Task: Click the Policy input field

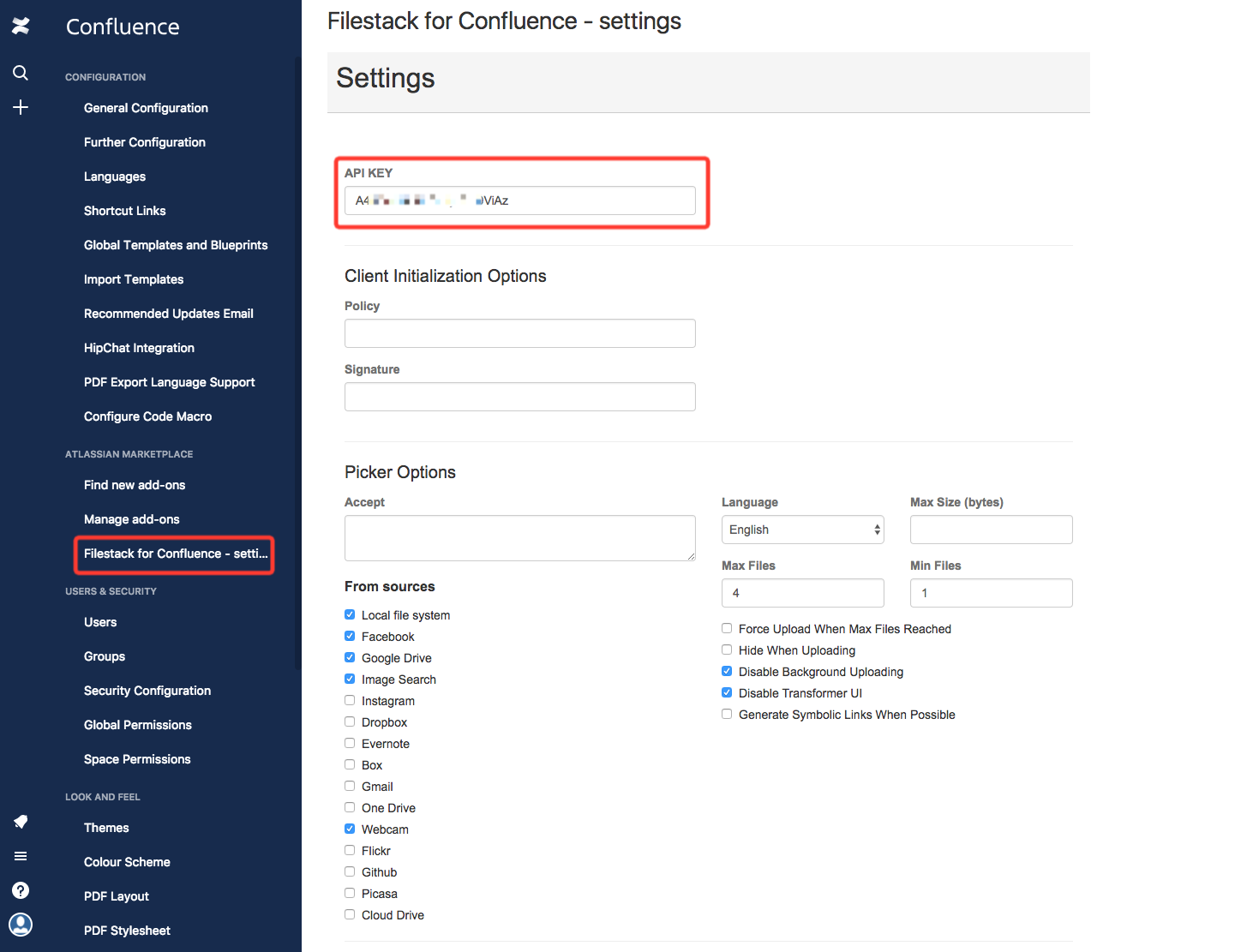Action: pyautogui.click(x=520, y=333)
